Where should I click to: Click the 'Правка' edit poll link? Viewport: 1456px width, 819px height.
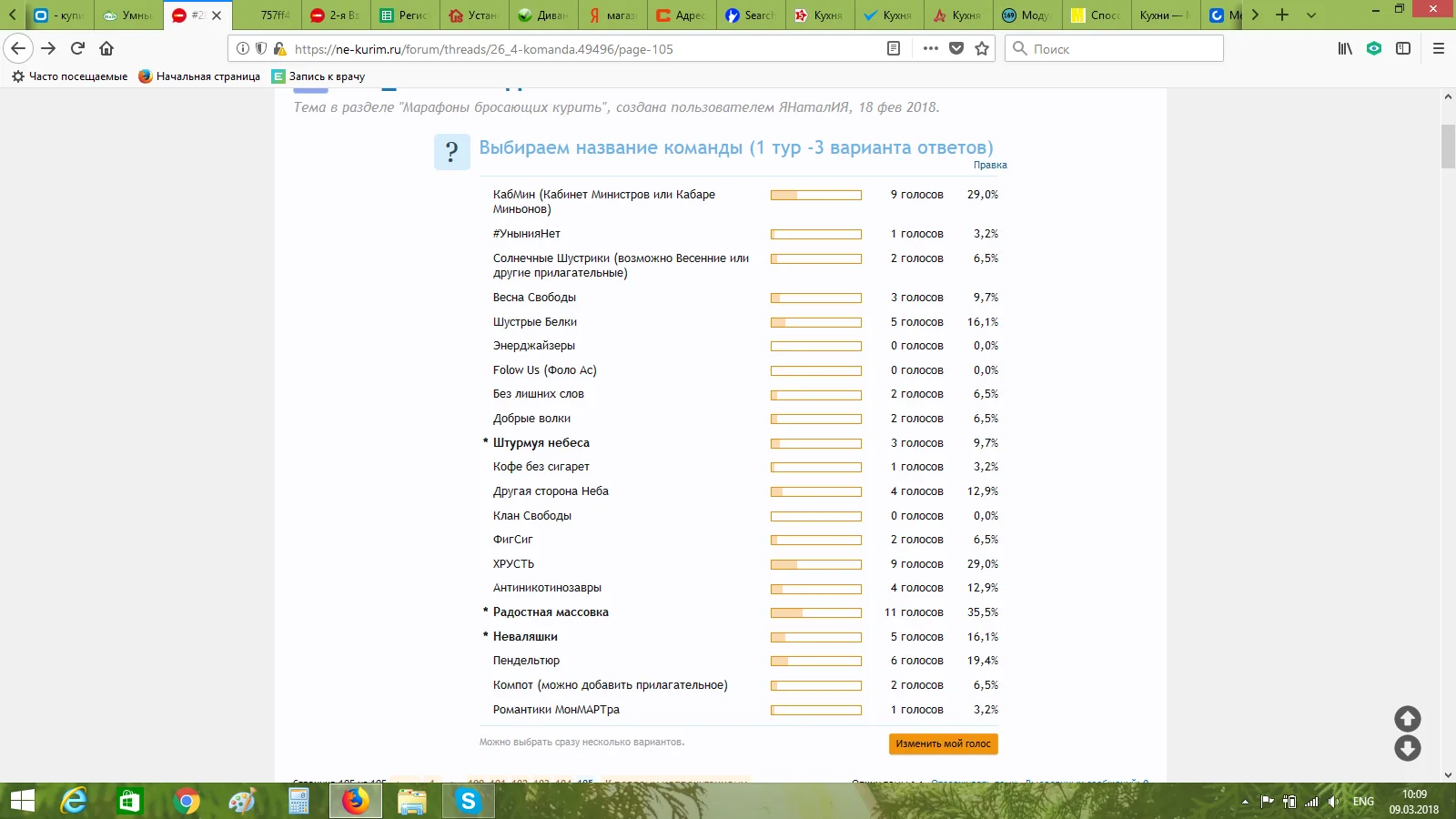coord(990,165)
